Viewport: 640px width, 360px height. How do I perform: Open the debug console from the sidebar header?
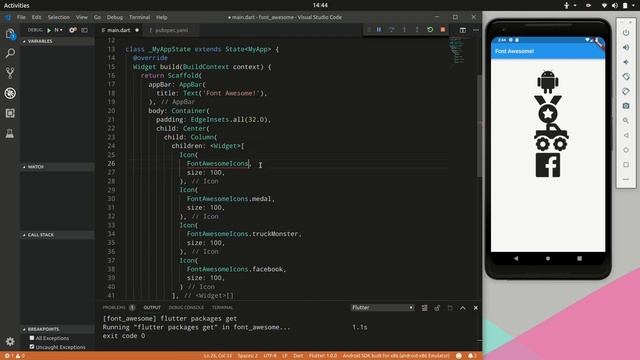pos(84,30)
